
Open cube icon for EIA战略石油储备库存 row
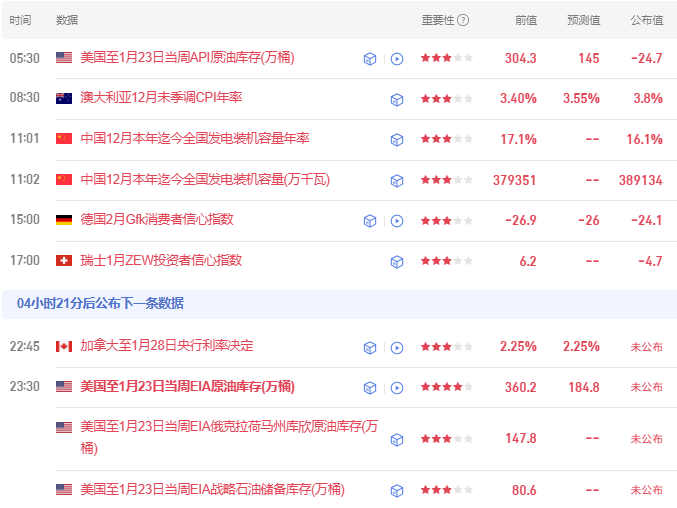pos(397,491)
